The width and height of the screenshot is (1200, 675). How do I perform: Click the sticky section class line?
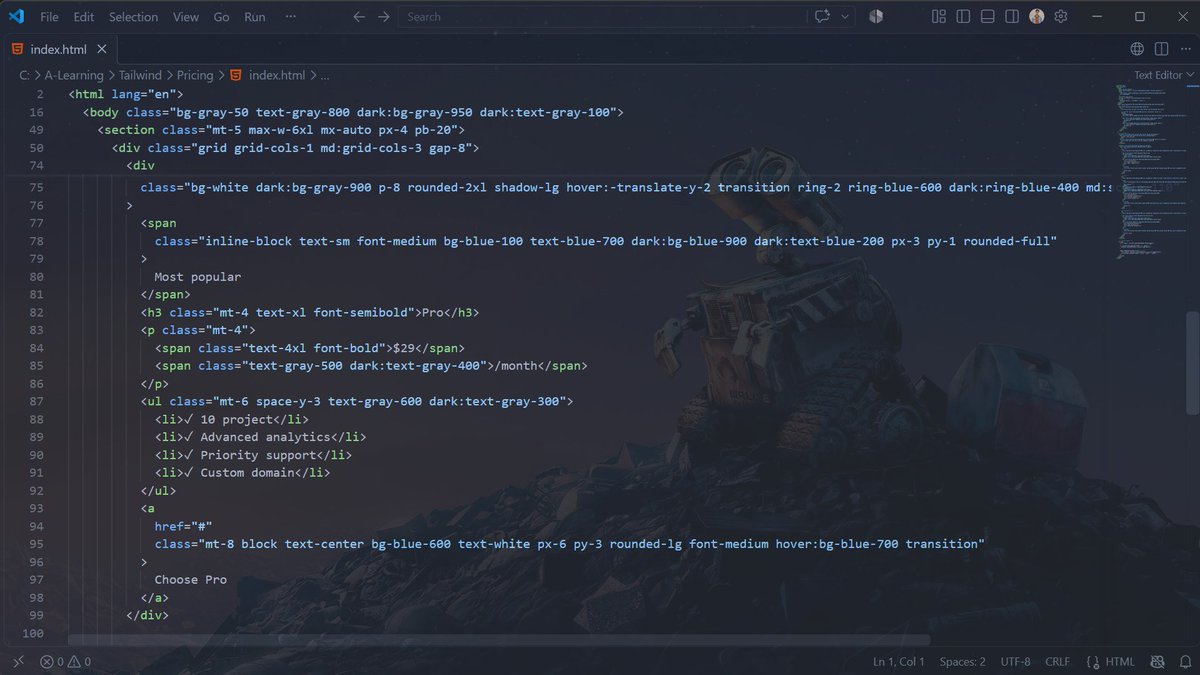tap(281, 130)
